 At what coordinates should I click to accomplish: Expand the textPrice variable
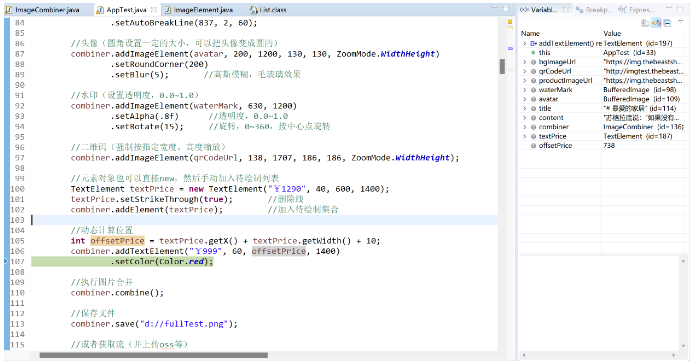tap(524, 136)
